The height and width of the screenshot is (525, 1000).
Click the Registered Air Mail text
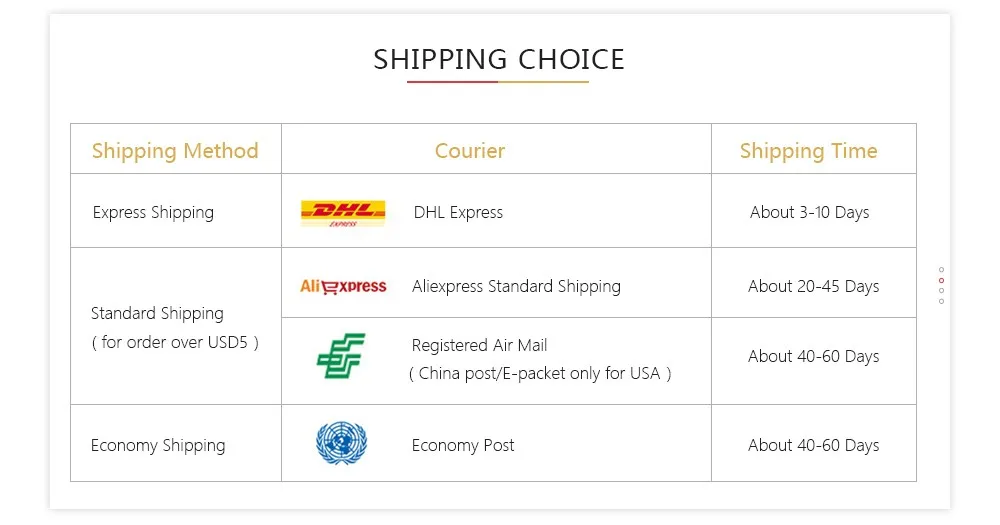479,345
